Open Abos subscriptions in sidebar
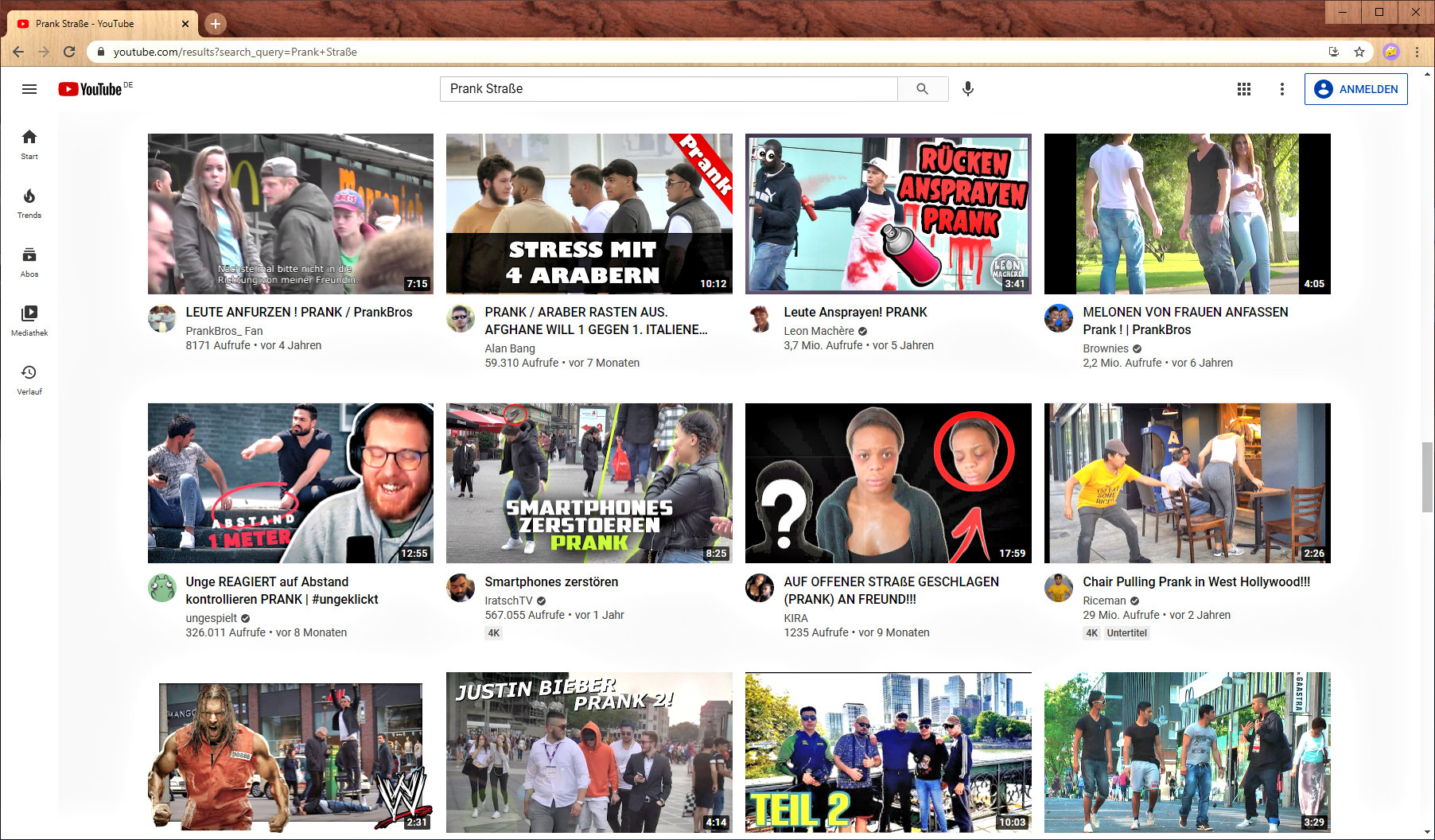The width and height of the screenshot is (1435, 840). pos(29,262)
